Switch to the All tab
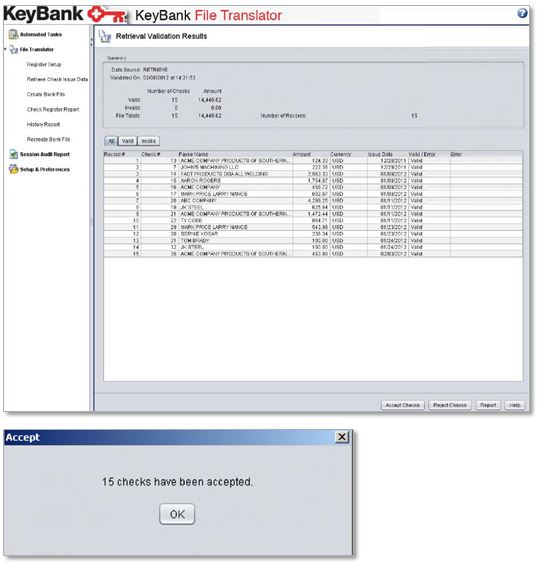The height and width of the screenshot is (562, 538). pyautogui.click(x=111, y=141)
